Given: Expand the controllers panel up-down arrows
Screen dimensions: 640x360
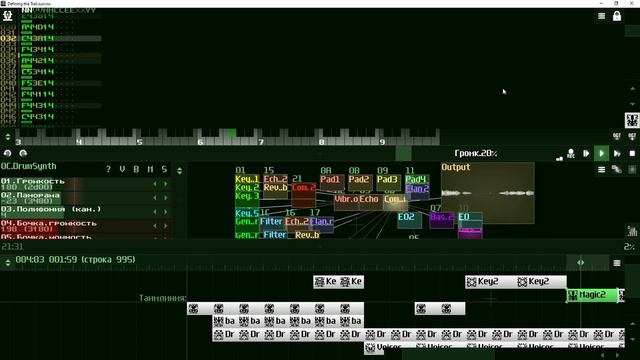Looking at the screenshot, I should (180, 171).
